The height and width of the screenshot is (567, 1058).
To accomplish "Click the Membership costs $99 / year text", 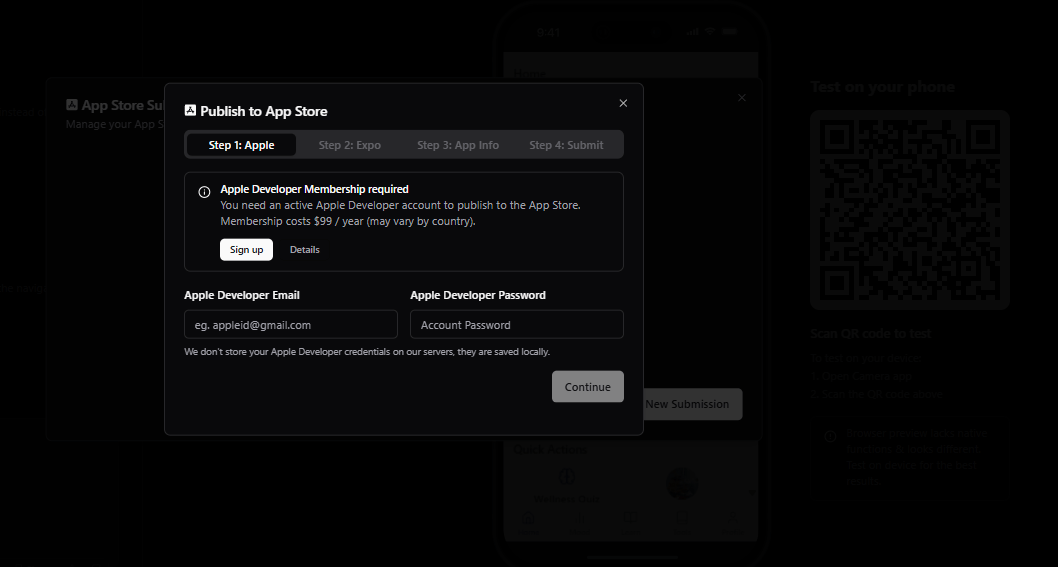I will 348,221.
